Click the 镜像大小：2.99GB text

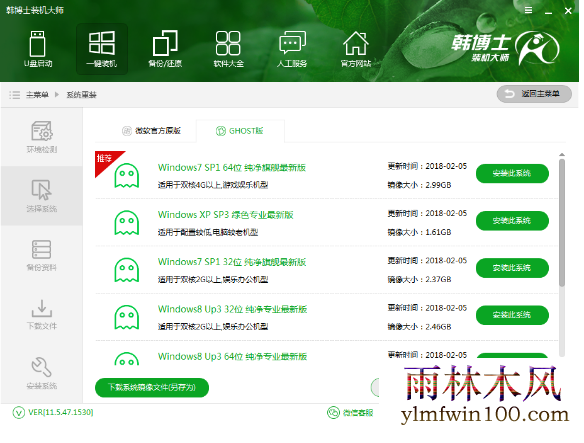click(x=419, y=185)
